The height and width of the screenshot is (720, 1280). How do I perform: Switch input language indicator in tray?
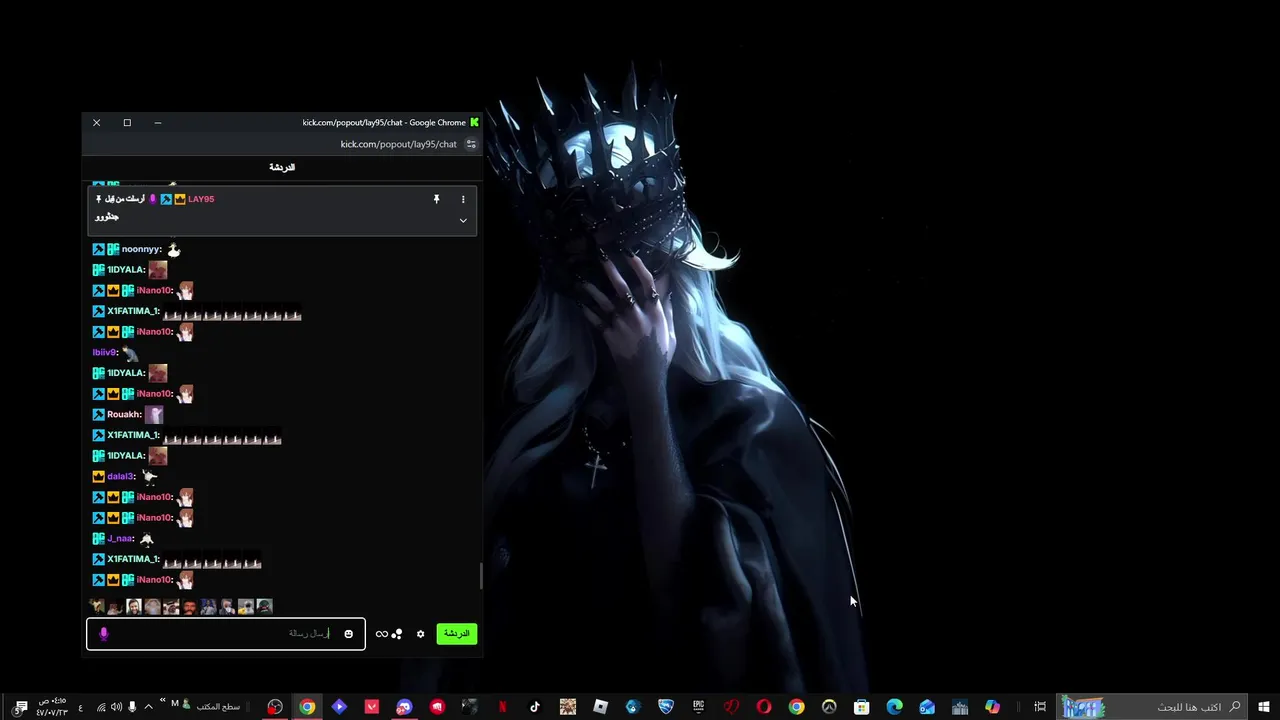coord(80,707)
